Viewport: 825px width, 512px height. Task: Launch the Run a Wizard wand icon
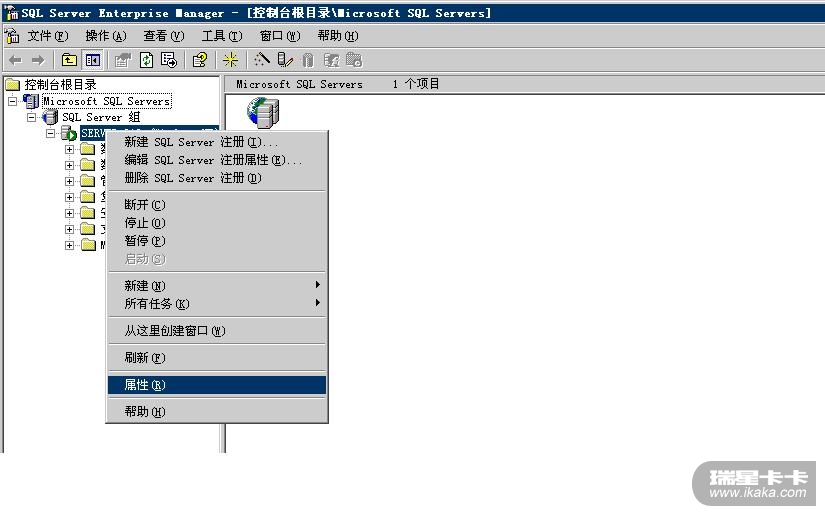click(261, 60)
